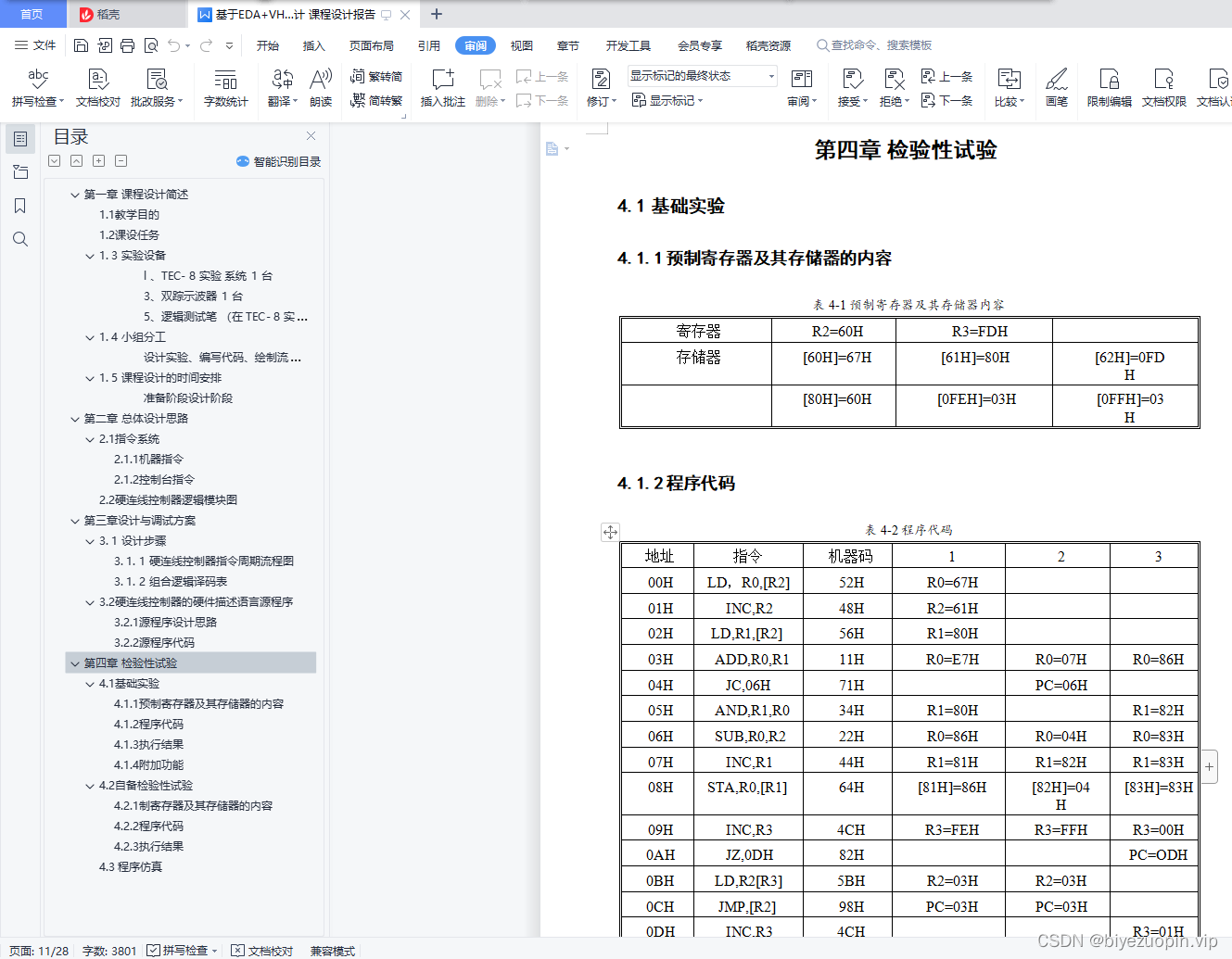This screenshot has height=959, width=1232.
Task: Click the print icon in quick toolbar
Action: [127, 45]
